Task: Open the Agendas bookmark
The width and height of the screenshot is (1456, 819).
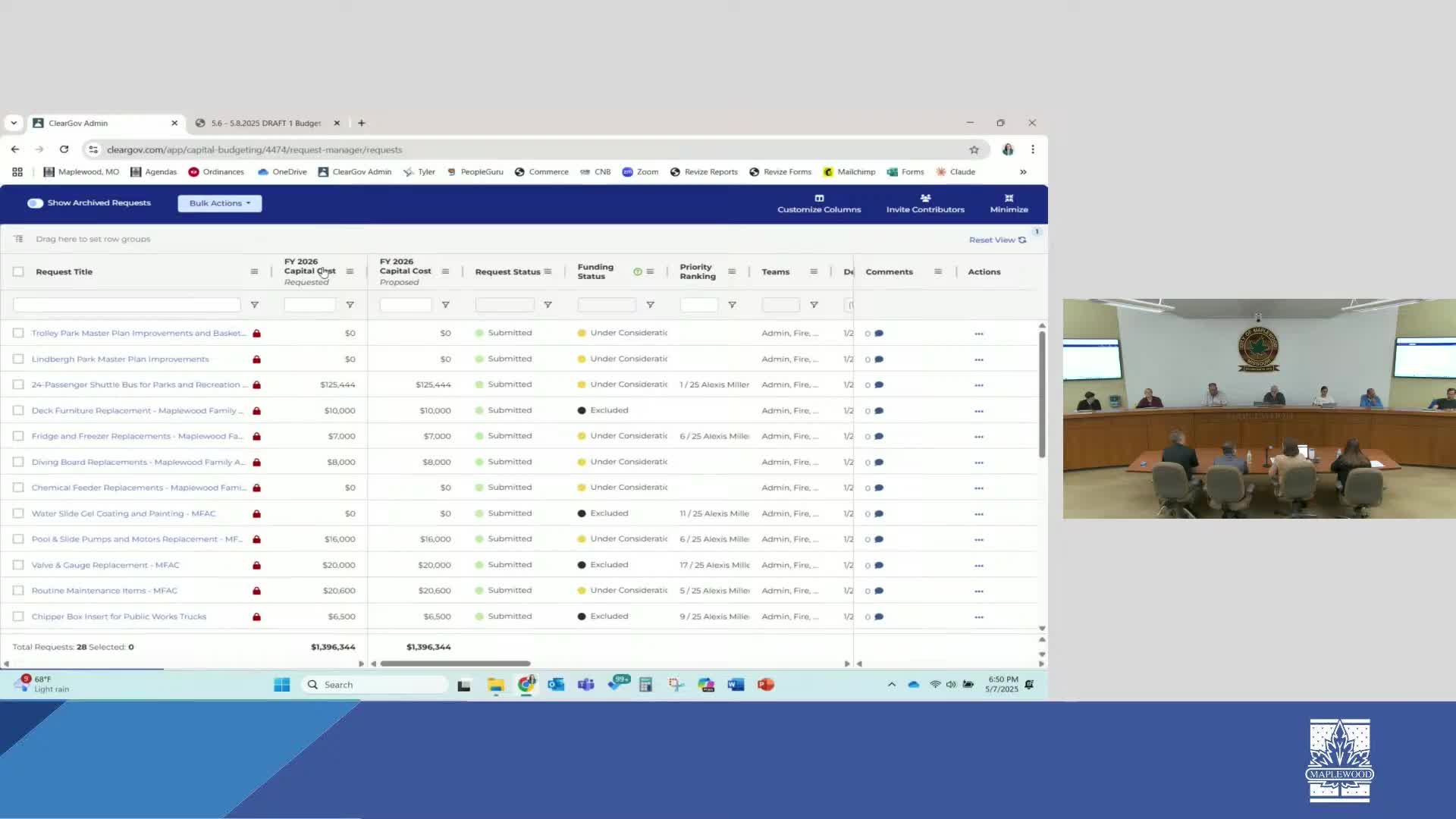Action: click(154, 172)
